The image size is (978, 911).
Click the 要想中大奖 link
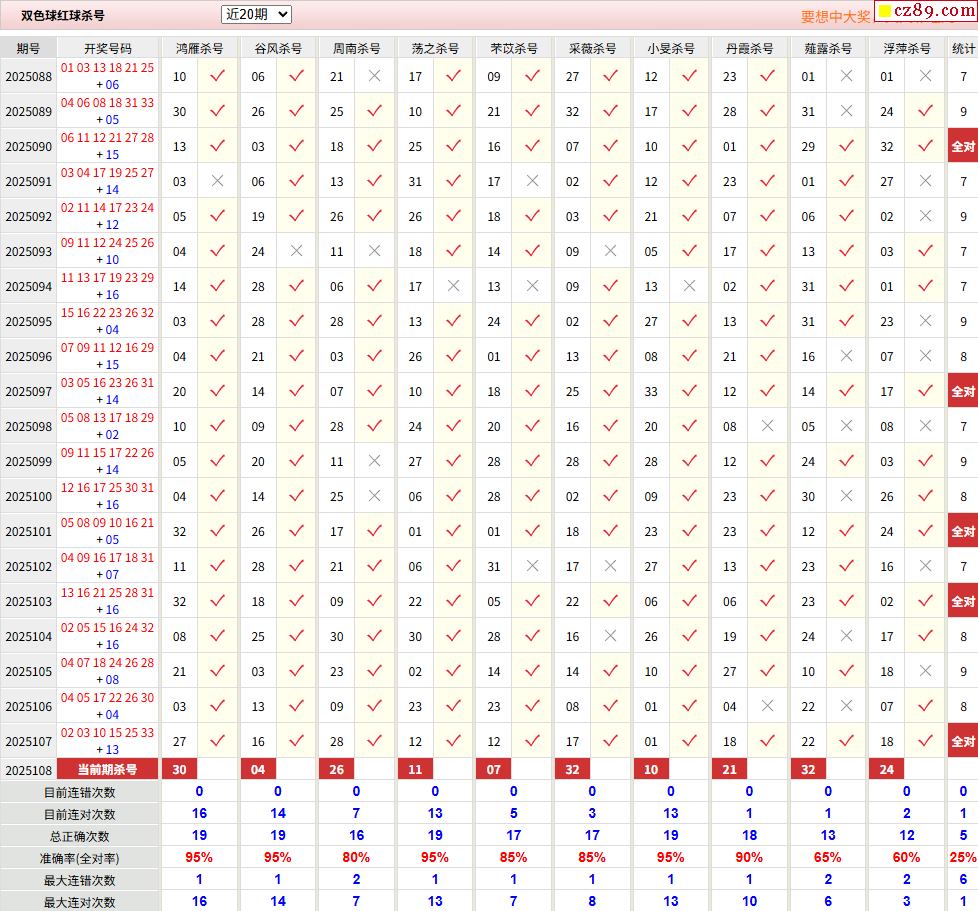pyautogui.click(x=835, y=16)
